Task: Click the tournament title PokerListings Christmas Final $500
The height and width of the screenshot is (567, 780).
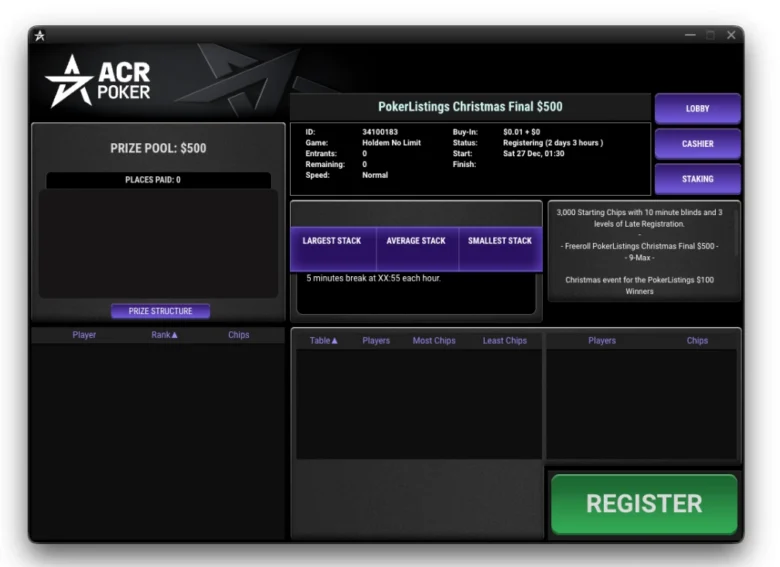Action: click(470, 106)
